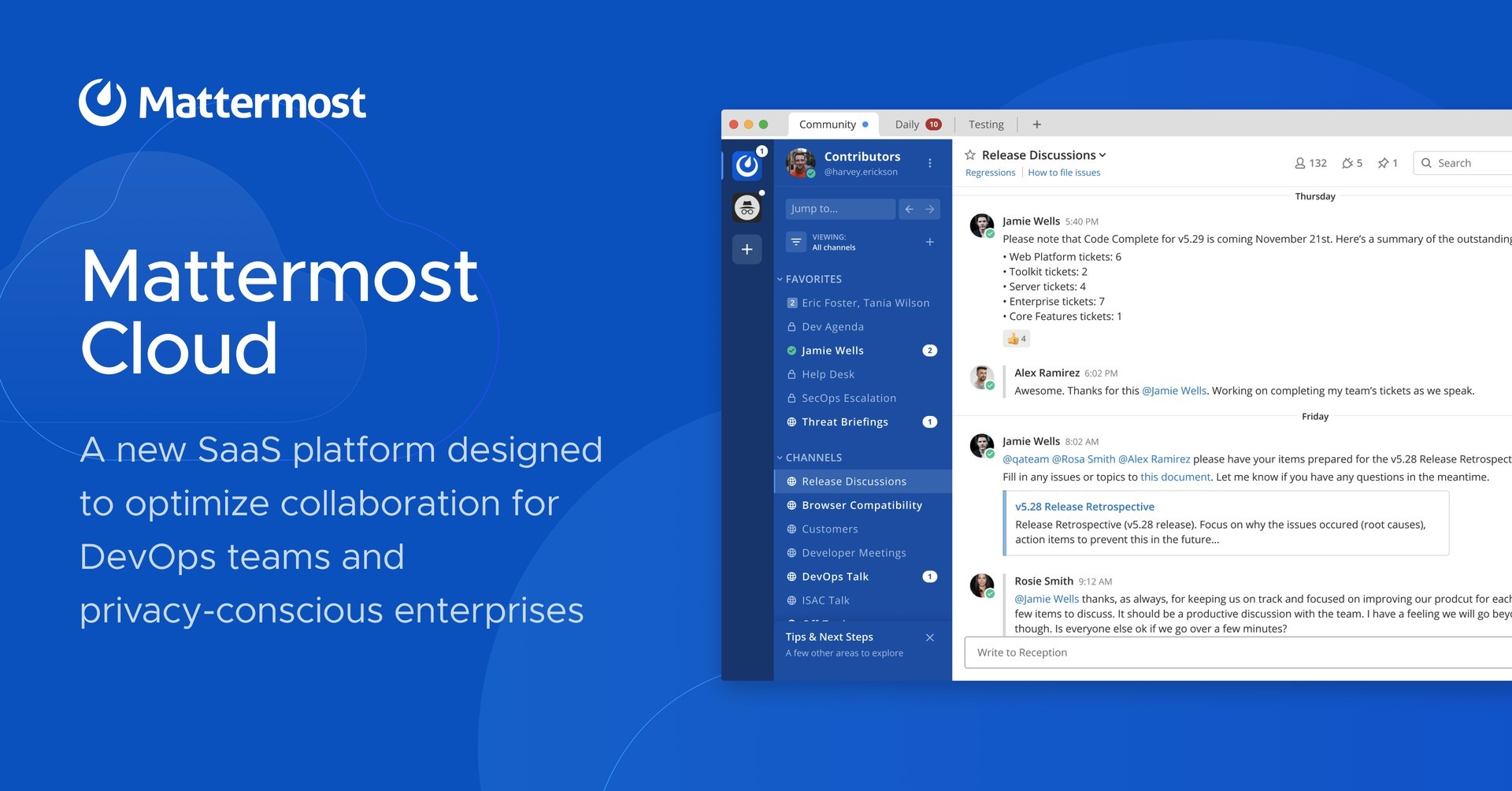This screenshot has height=791, width=1512.
Task: Click the @Rosa Smith mention
Action: tap(1084, 459)
